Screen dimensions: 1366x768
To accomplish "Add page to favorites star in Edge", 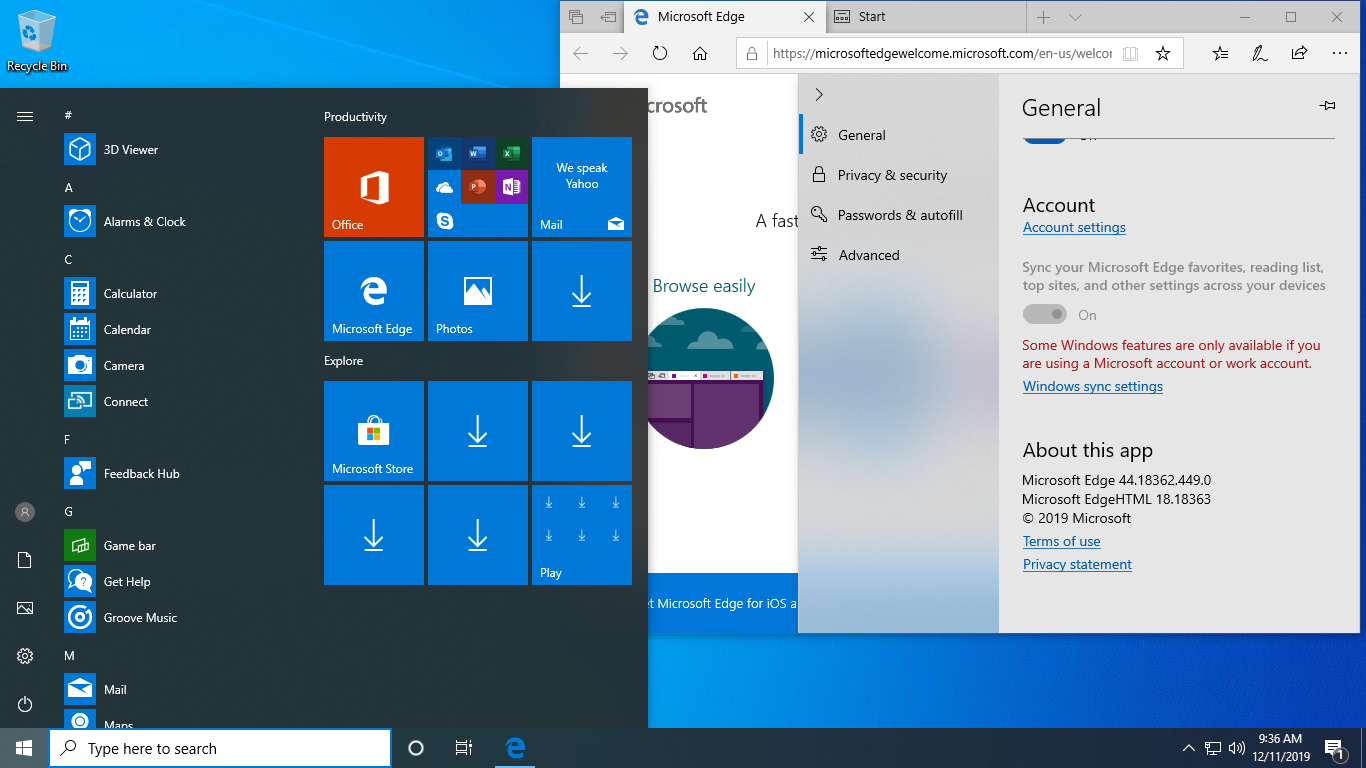I will tap(1162, 53).
